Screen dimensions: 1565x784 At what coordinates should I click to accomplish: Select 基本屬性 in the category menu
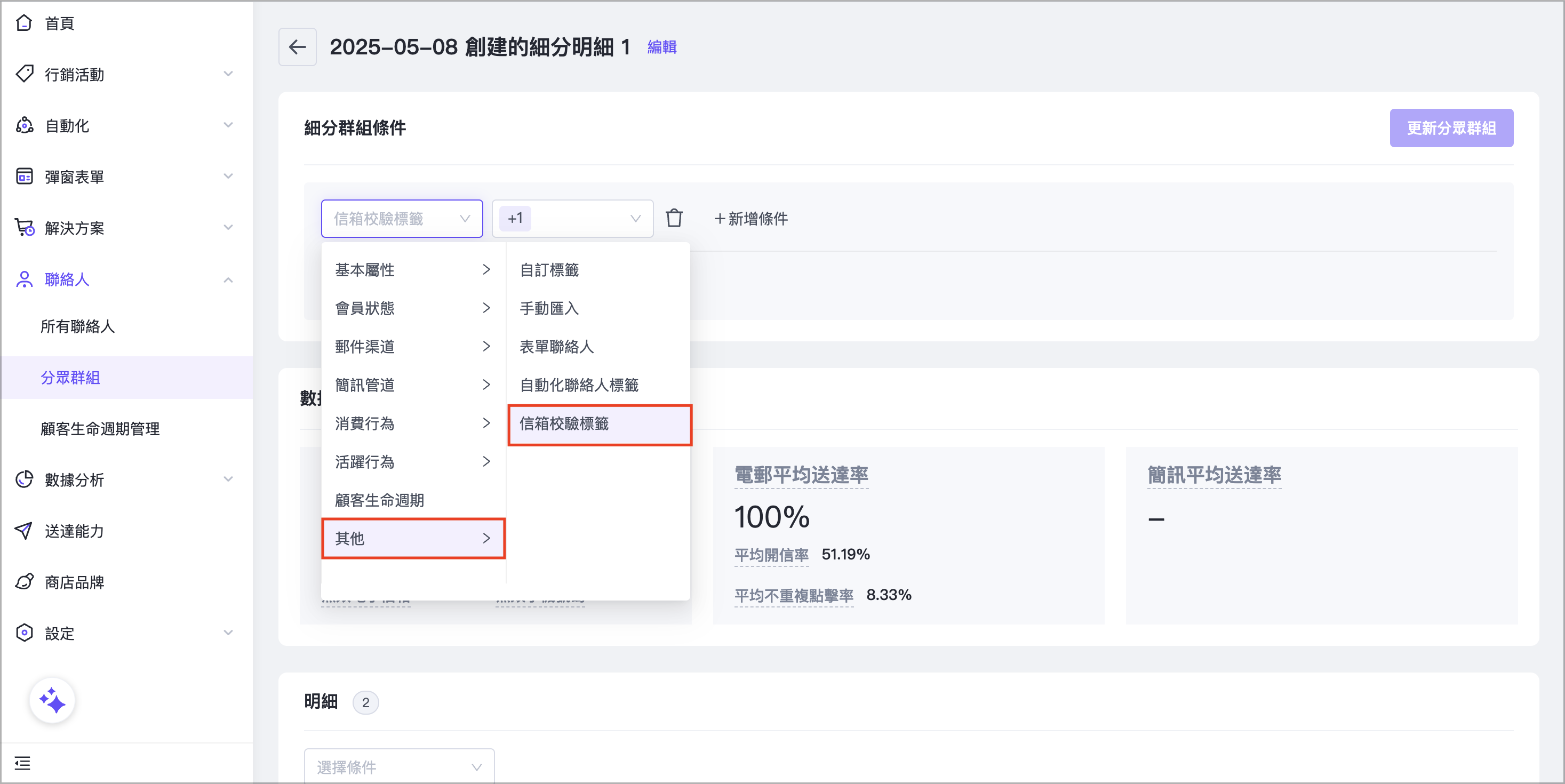(x=413, y=270)
